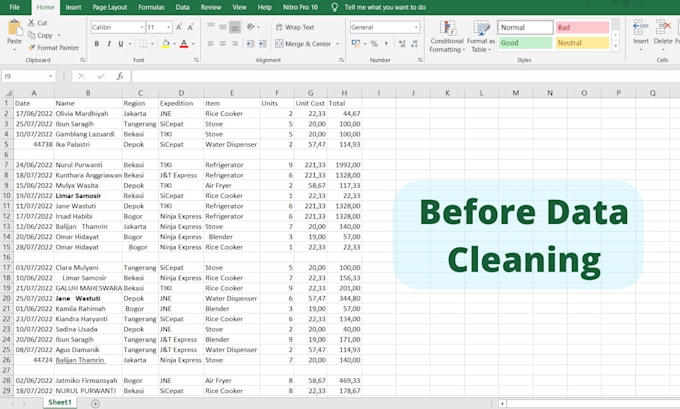Apply the Fill Color bucket
Viewport: 680px width, 409px height.
[x=166, y=44]
